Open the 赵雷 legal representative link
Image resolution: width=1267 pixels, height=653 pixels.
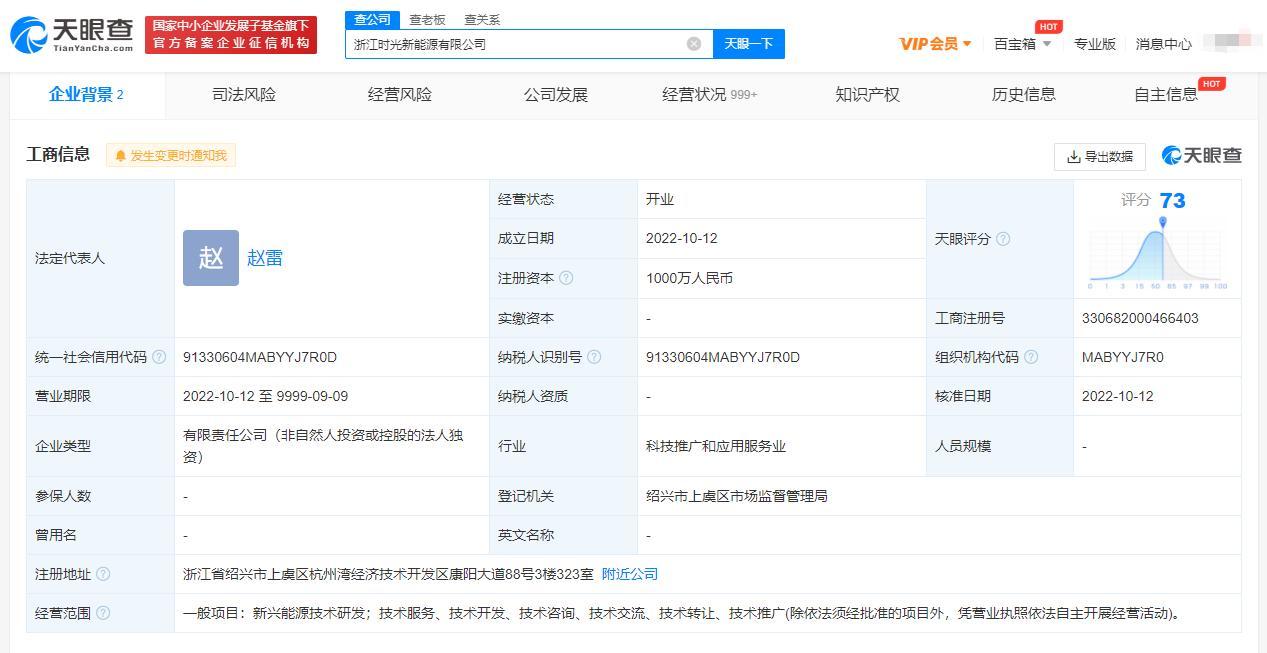click(x=265, y=258)
